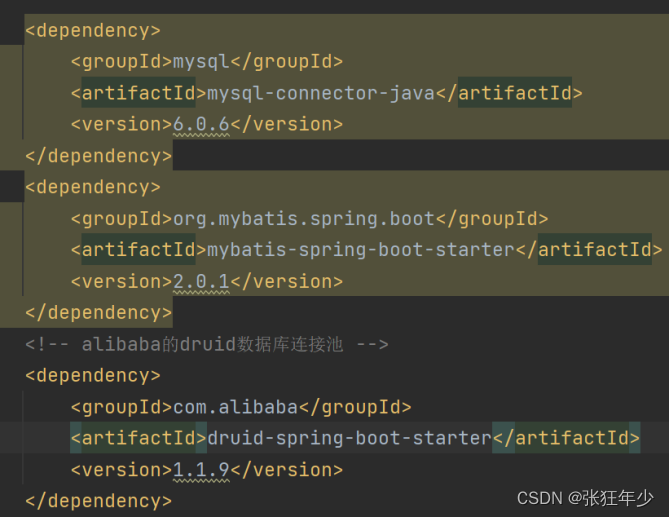This screenshot has height=517, width=670.
Task: Click the version number 6.0.6
Action: point(201,125)
